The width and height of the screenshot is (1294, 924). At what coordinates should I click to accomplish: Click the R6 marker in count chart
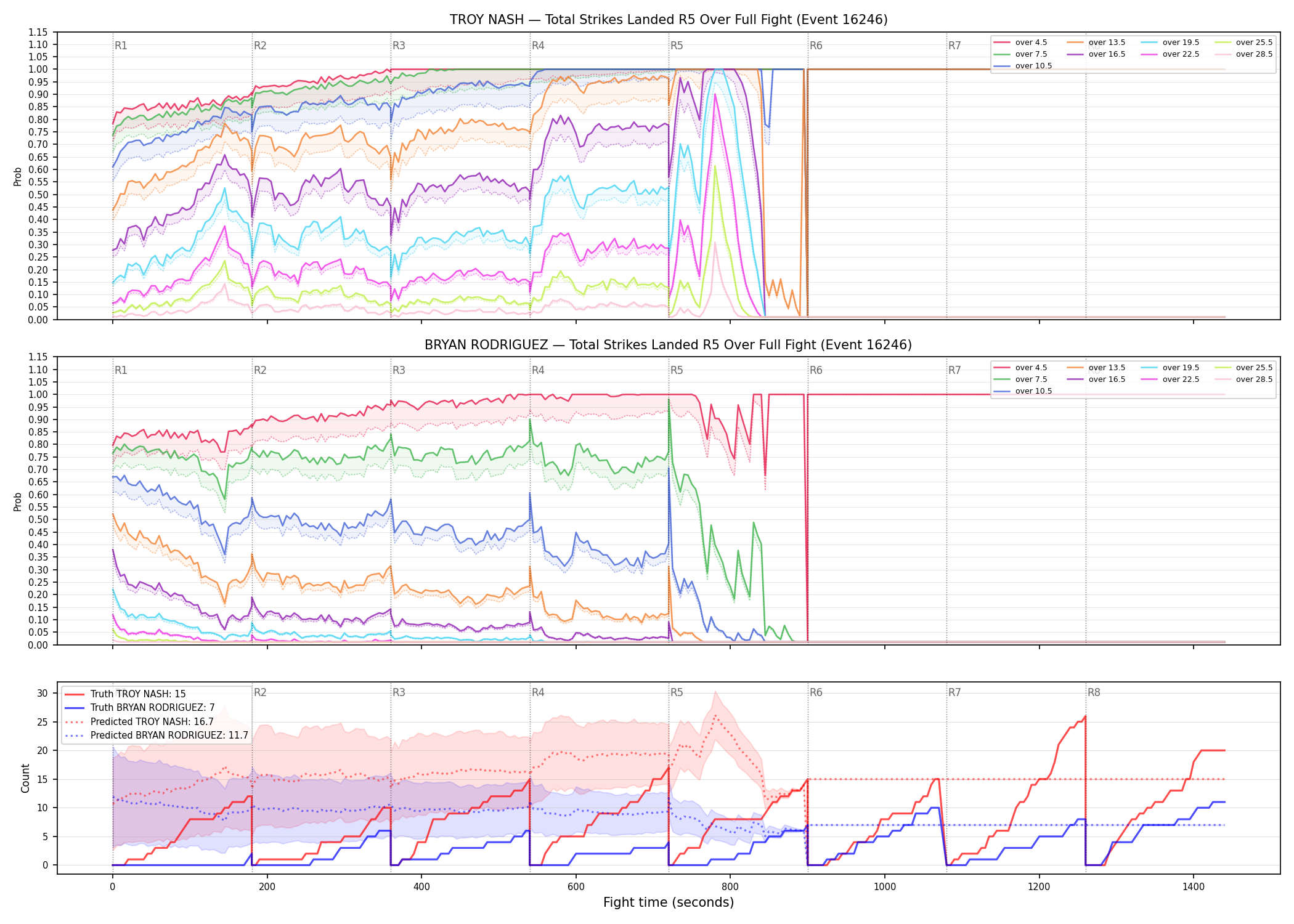[816, 692]
